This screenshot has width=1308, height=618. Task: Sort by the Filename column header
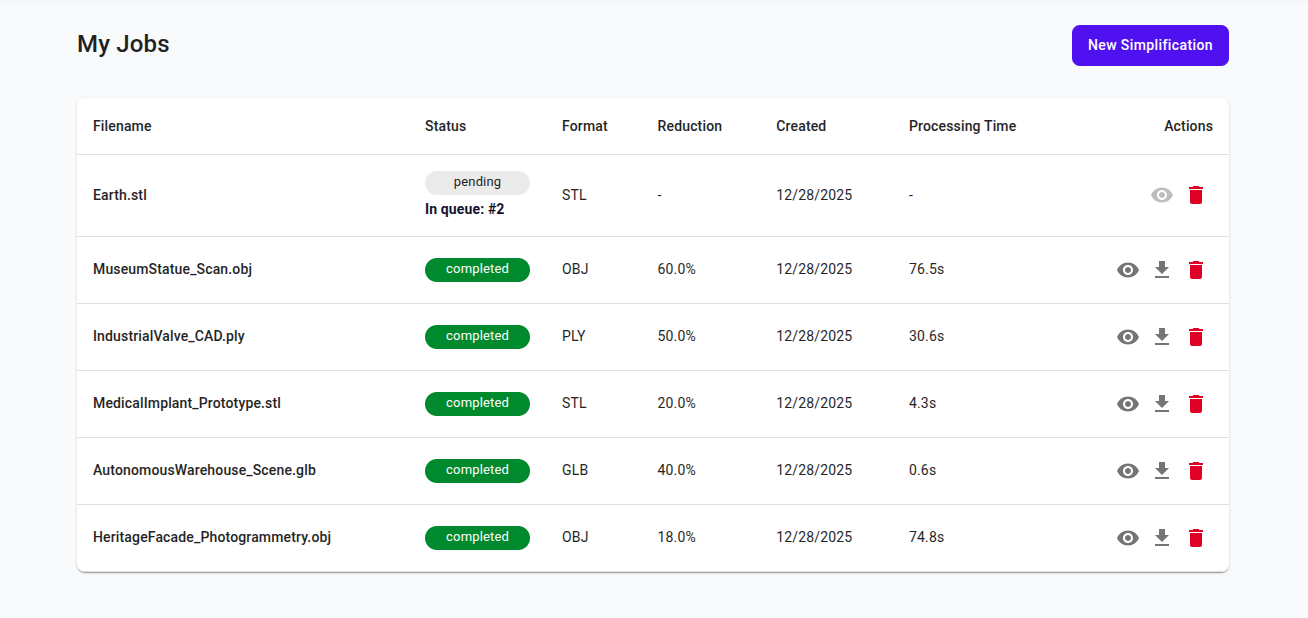pos(122,126)
